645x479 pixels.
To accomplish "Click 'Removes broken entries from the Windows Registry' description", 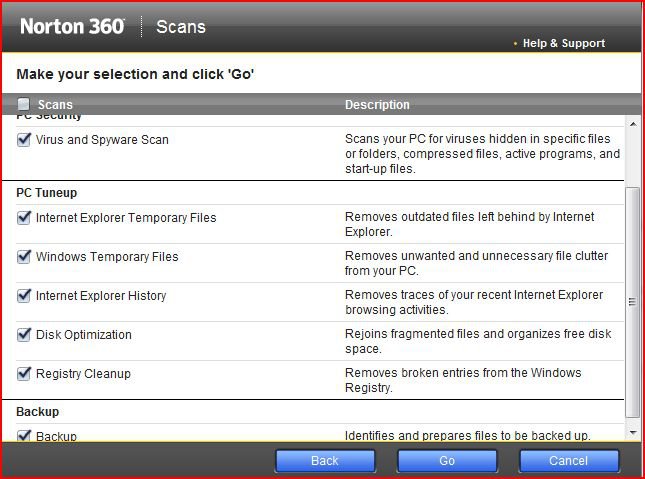I will (463, 380).
